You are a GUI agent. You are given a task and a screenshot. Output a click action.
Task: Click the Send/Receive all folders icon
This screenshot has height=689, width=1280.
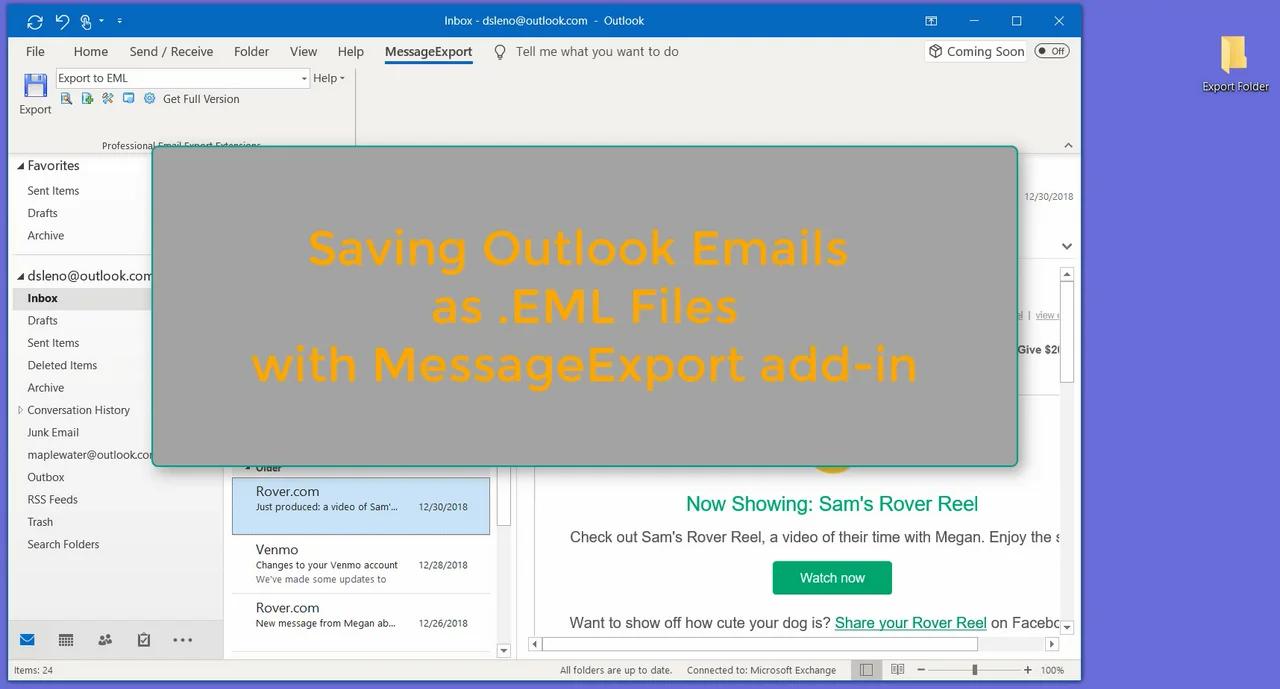click(35, 21)
